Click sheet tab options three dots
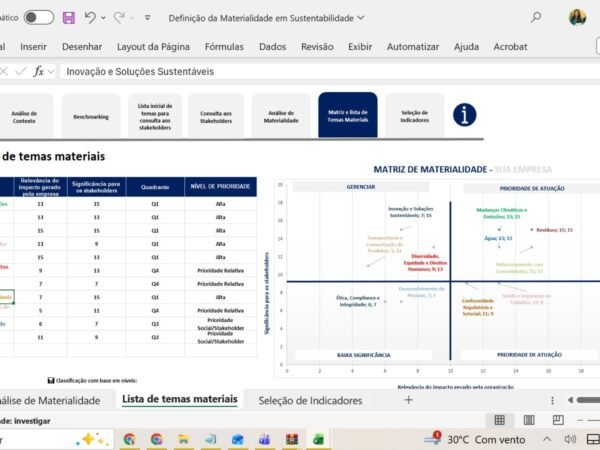Screen dimensions: 600x450 click(552, 400)
